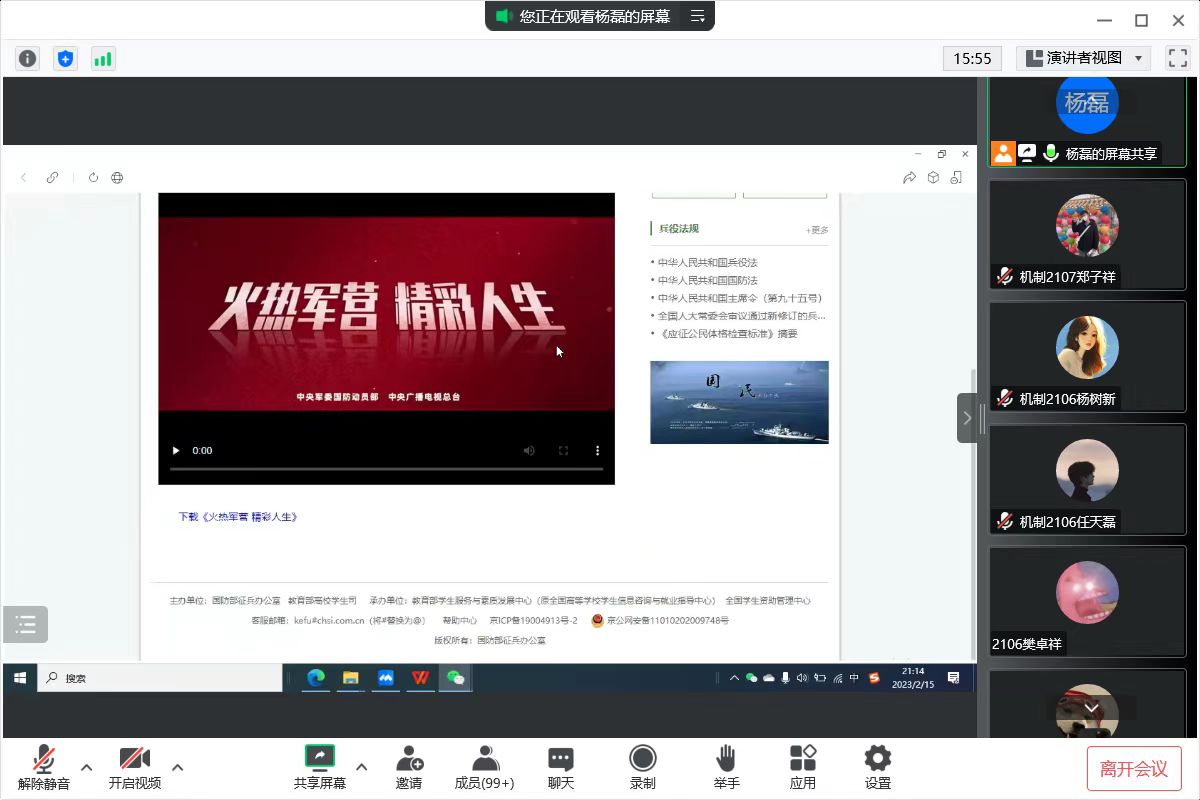Screen dimensions: 1200x800
Task: Open File Explorer on shared taskbar
Action: [351, 678]
